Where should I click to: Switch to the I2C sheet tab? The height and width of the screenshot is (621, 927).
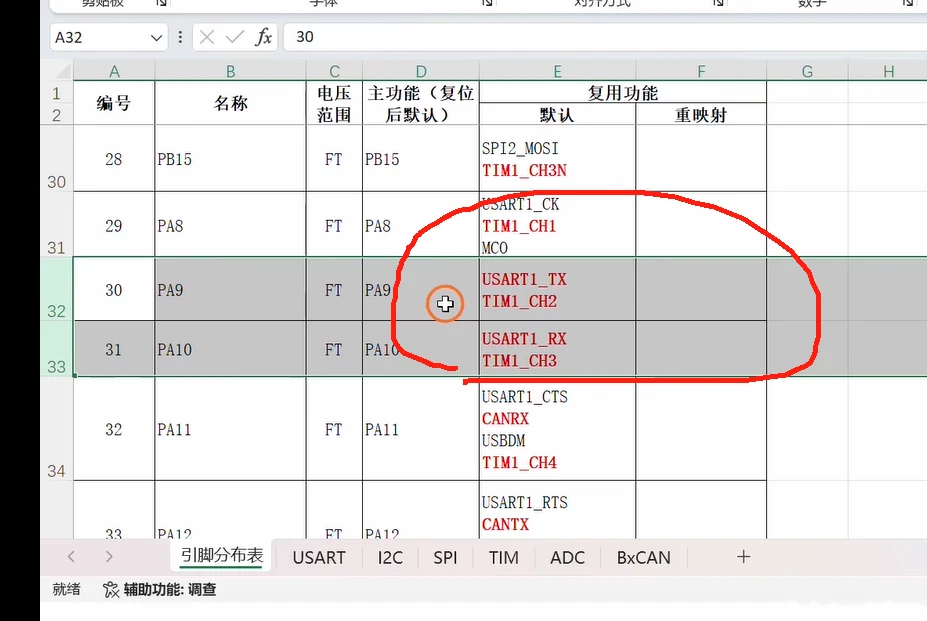click(x=390, y=557)
